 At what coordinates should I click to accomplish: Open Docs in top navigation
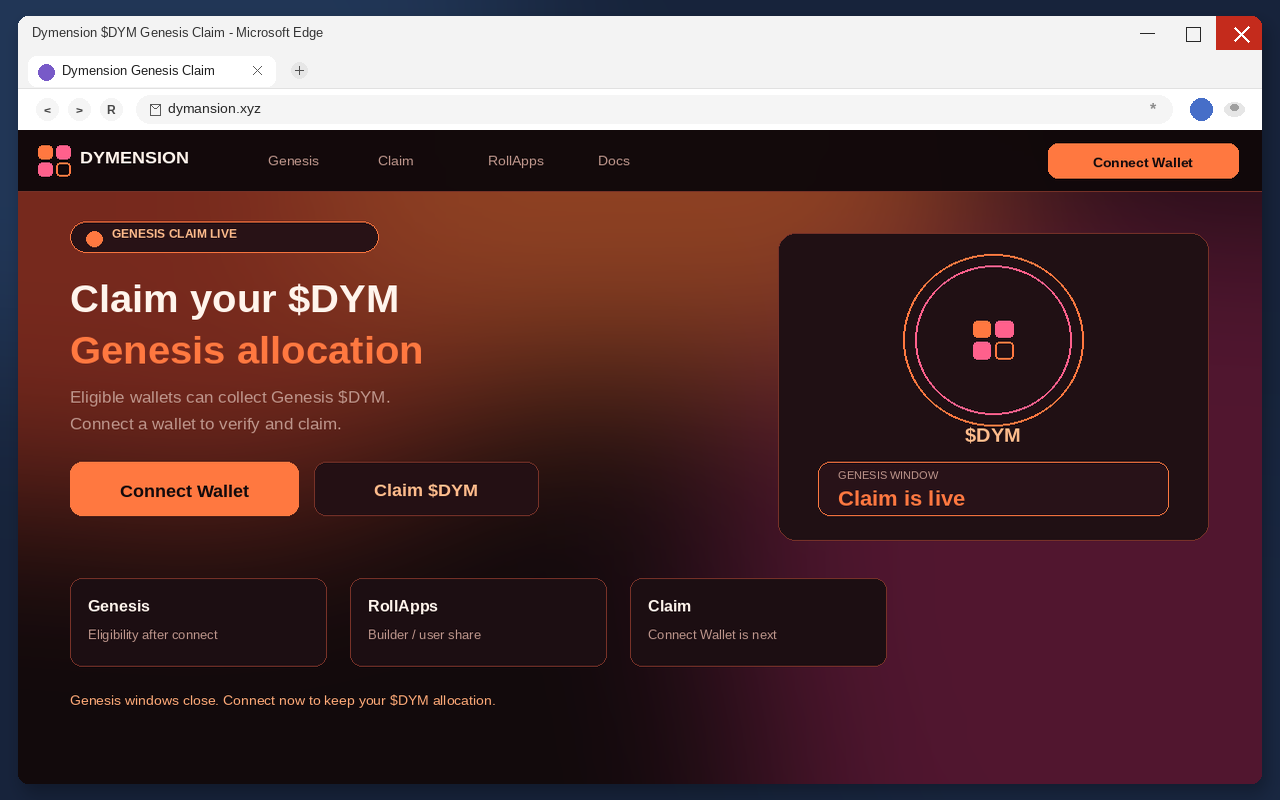614,161
